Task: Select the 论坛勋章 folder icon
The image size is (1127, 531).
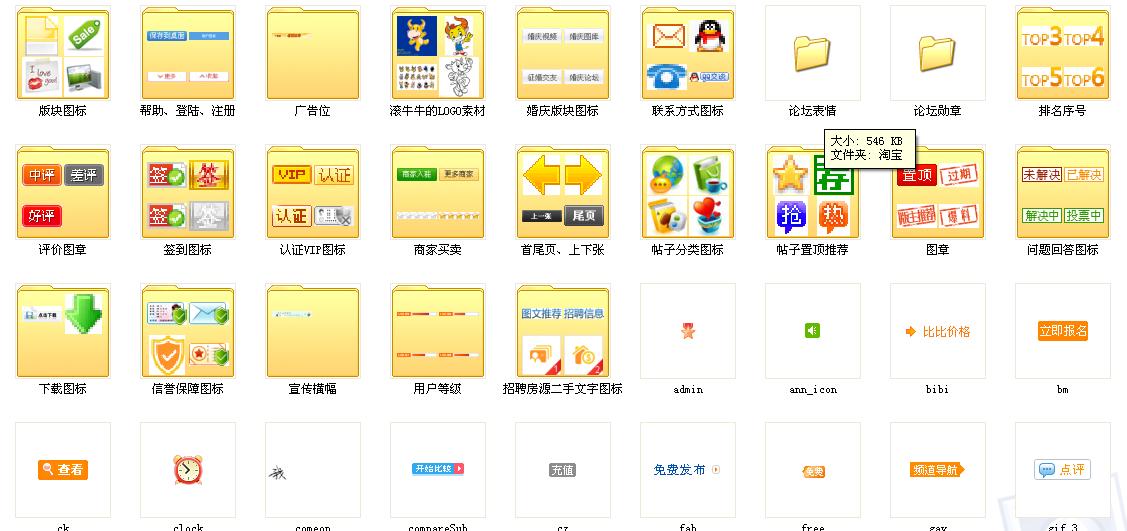Action: pos(938,53)
